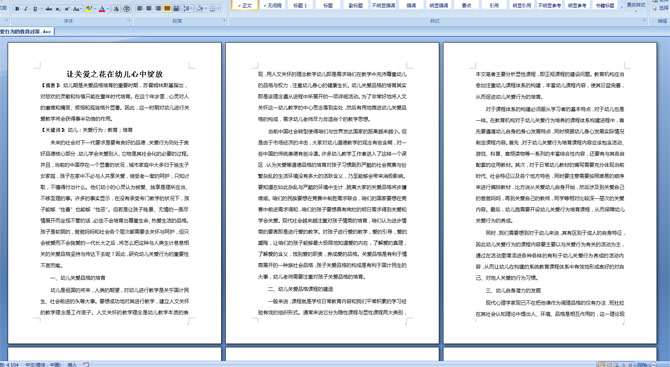Open font color dropdown arrow

tap(108, 9)
